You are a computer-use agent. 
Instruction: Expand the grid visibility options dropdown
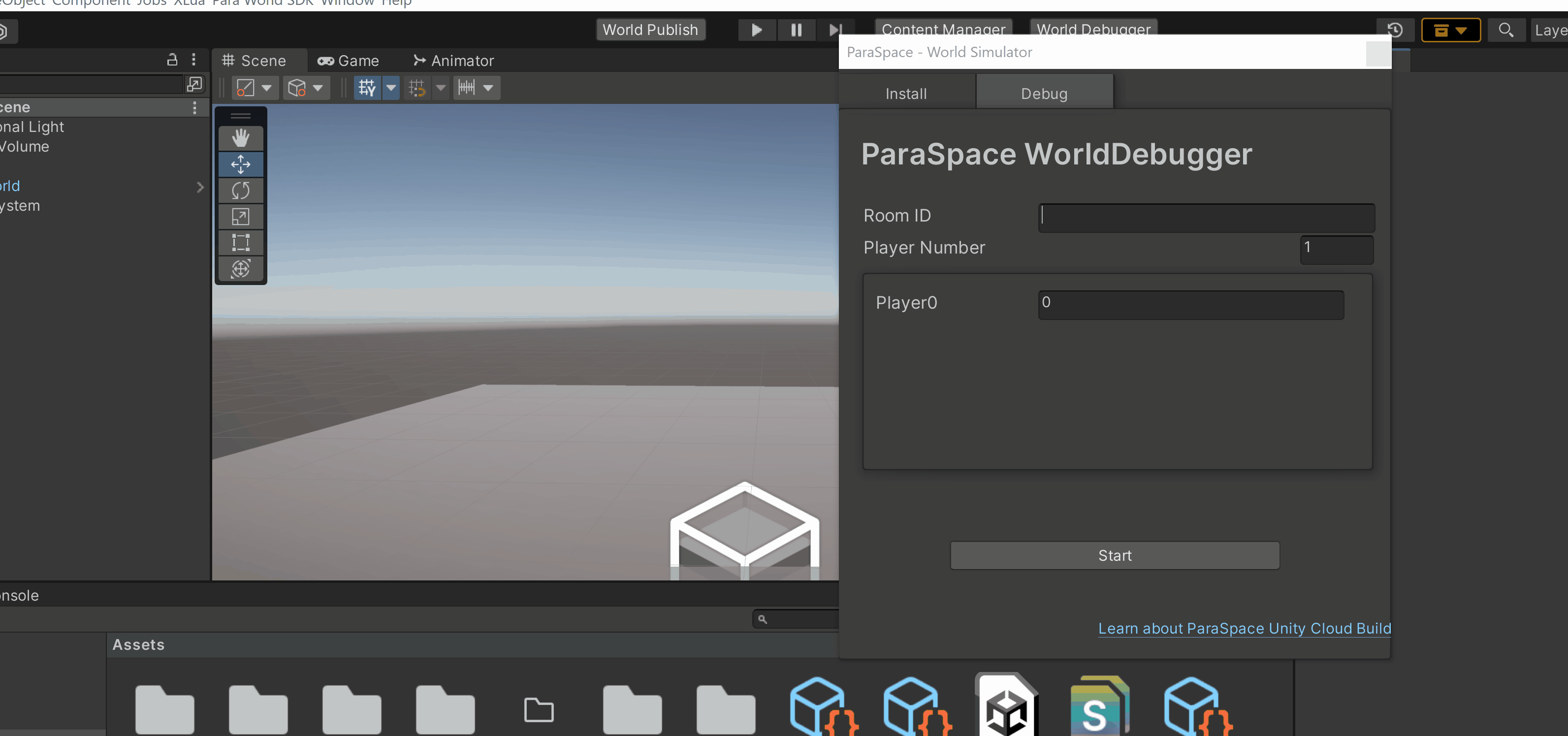click(391, 88)
